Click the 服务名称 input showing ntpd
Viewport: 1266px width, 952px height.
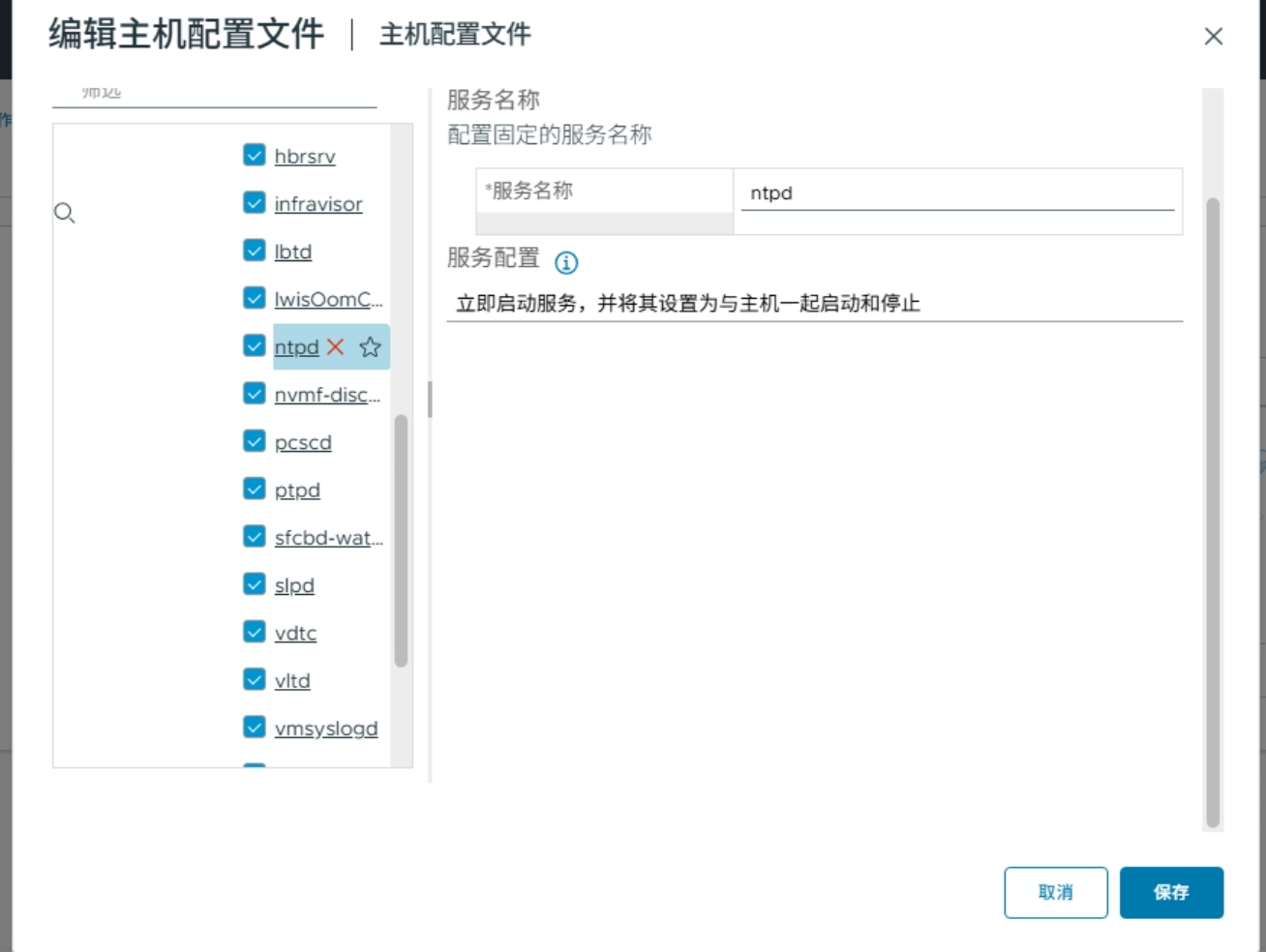(957, 193)
